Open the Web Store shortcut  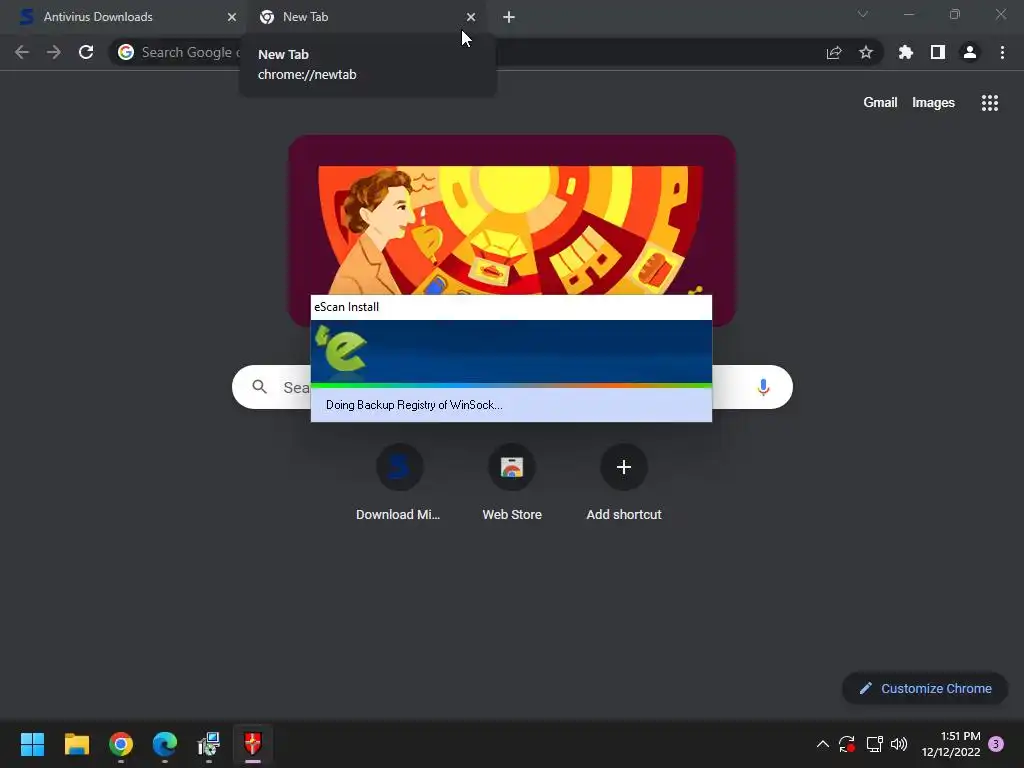click(511, 482)
